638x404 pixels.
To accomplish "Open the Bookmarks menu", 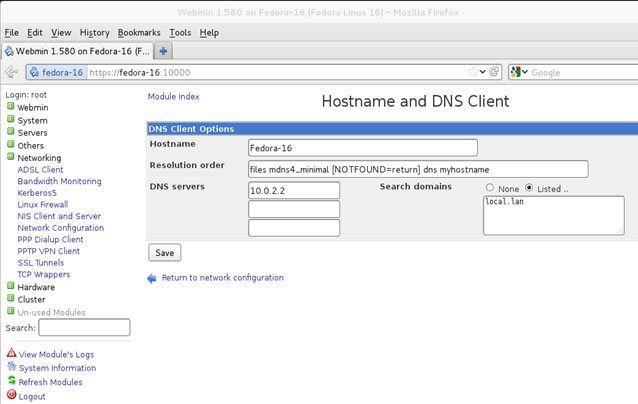I will pos(139,33).
